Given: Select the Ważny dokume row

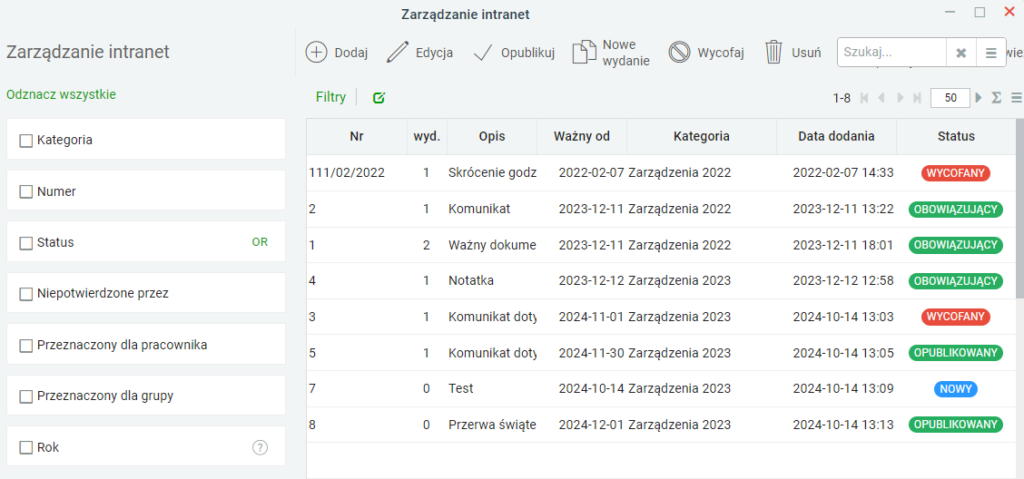Looking at the screenshot, I should tap(661, 245).
